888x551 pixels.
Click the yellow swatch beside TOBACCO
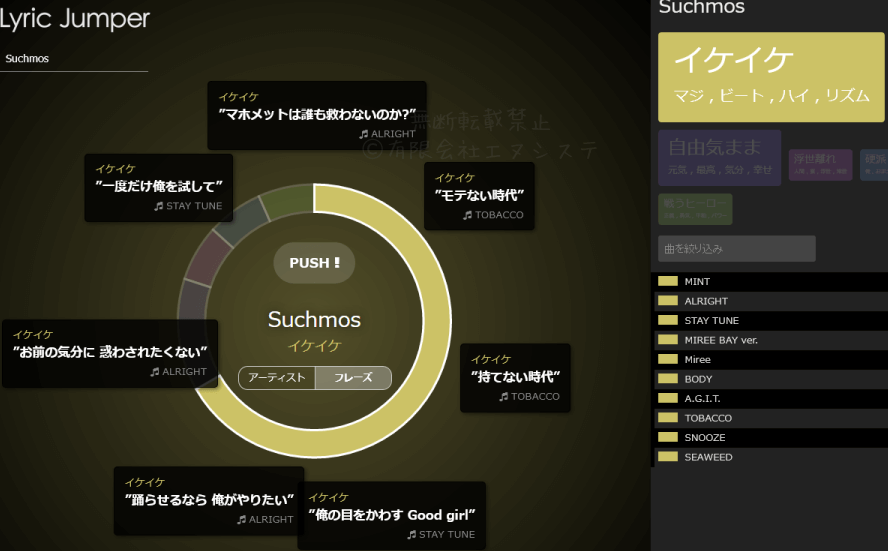coord(668,417)
